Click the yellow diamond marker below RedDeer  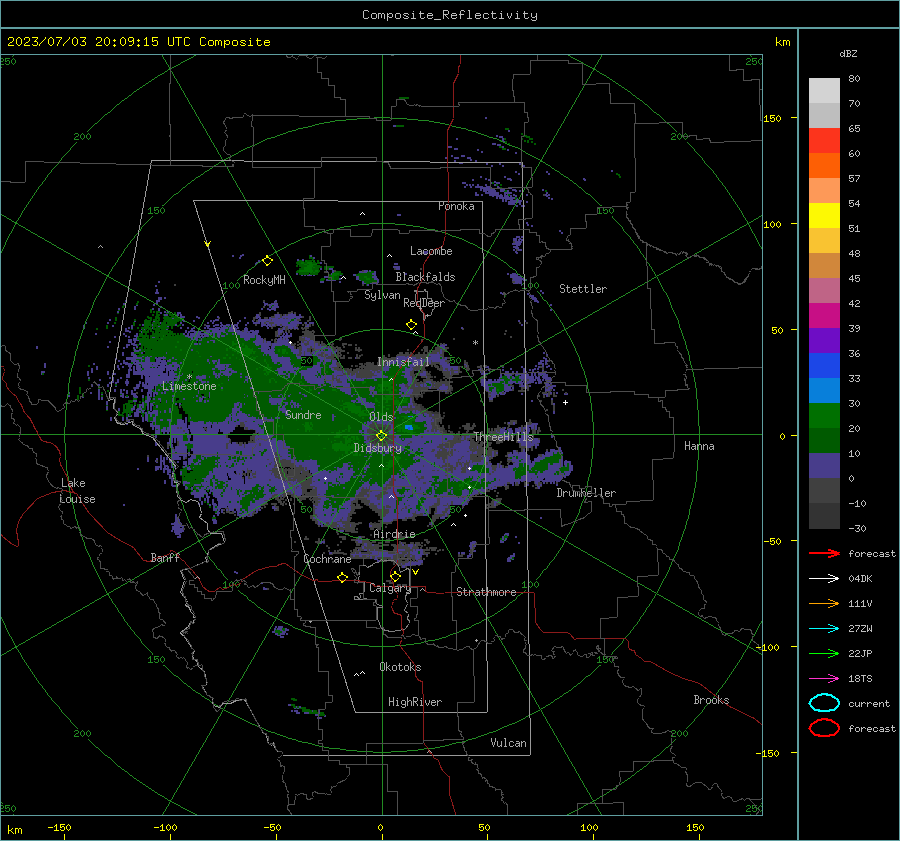411,324
